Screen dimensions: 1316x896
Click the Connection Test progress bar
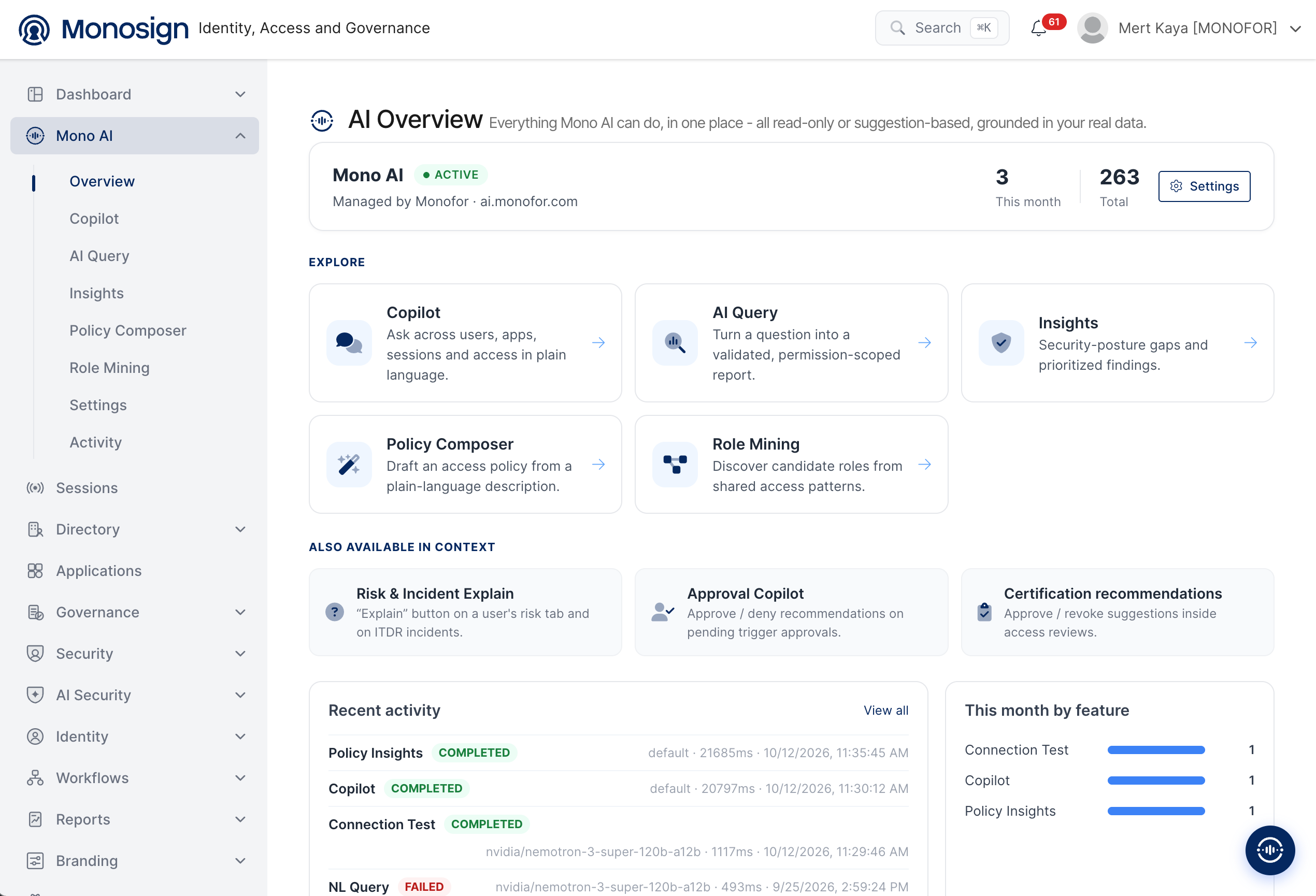tap(1156, 750)
